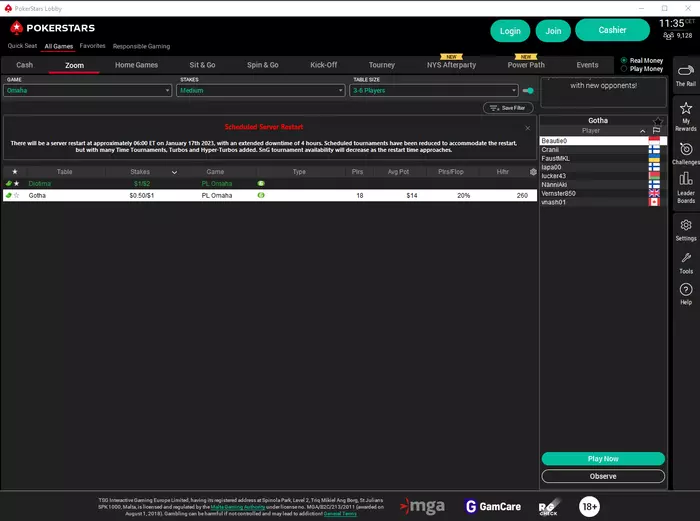Switch to the Home Games tab
Screen dimensions: 700x521
pyautogui.click(x=137, y=65)
